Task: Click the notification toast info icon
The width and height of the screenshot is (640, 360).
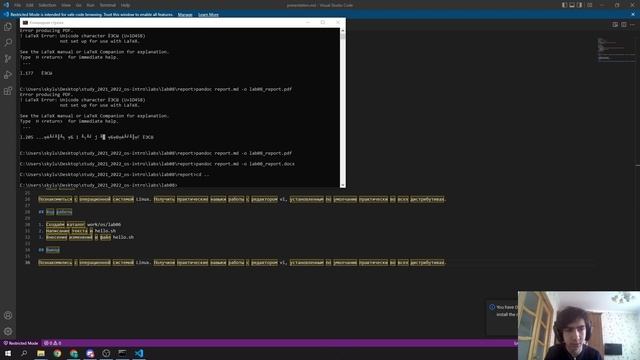Action: [x=492, y=307]
